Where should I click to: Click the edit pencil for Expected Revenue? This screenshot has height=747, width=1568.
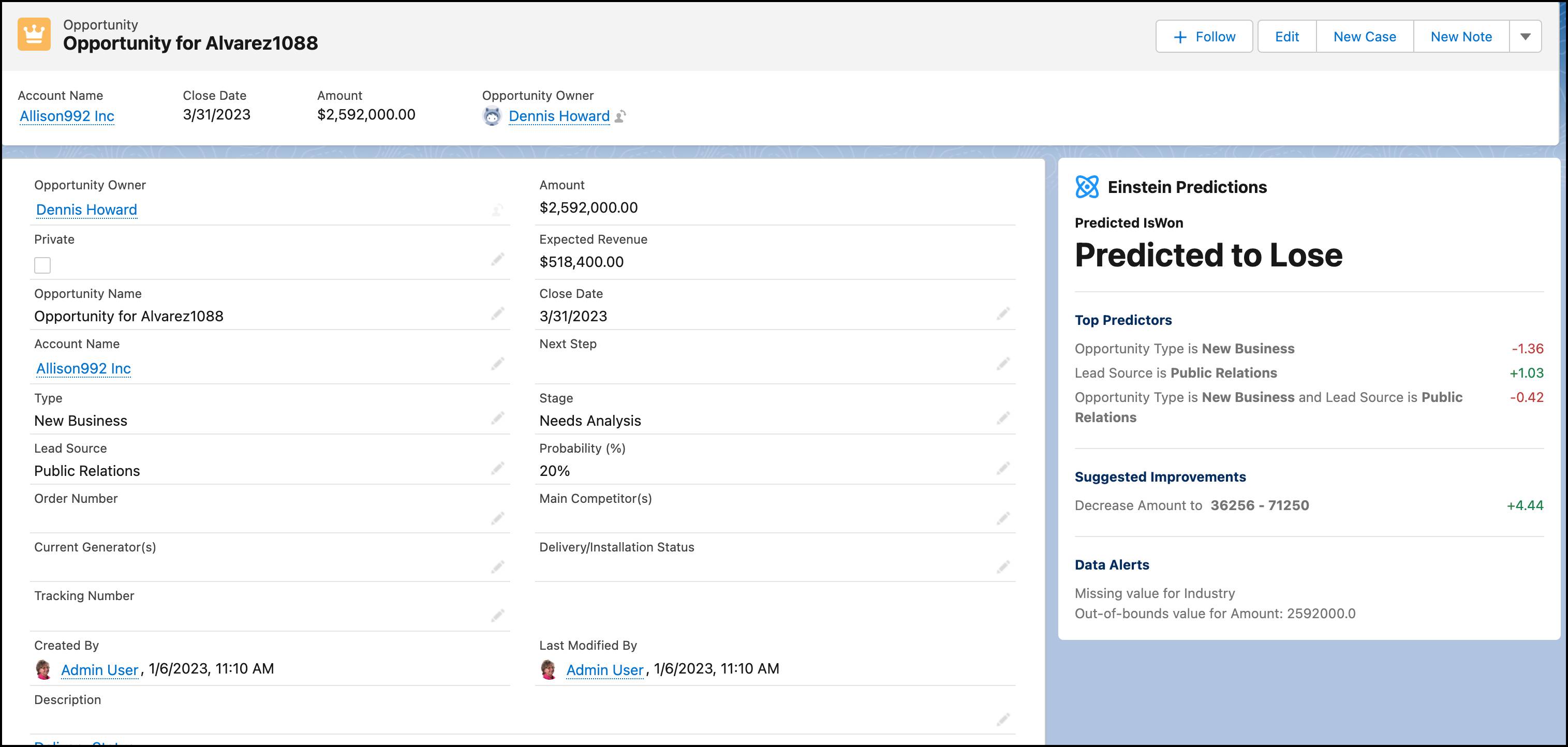pos(1003,259)
